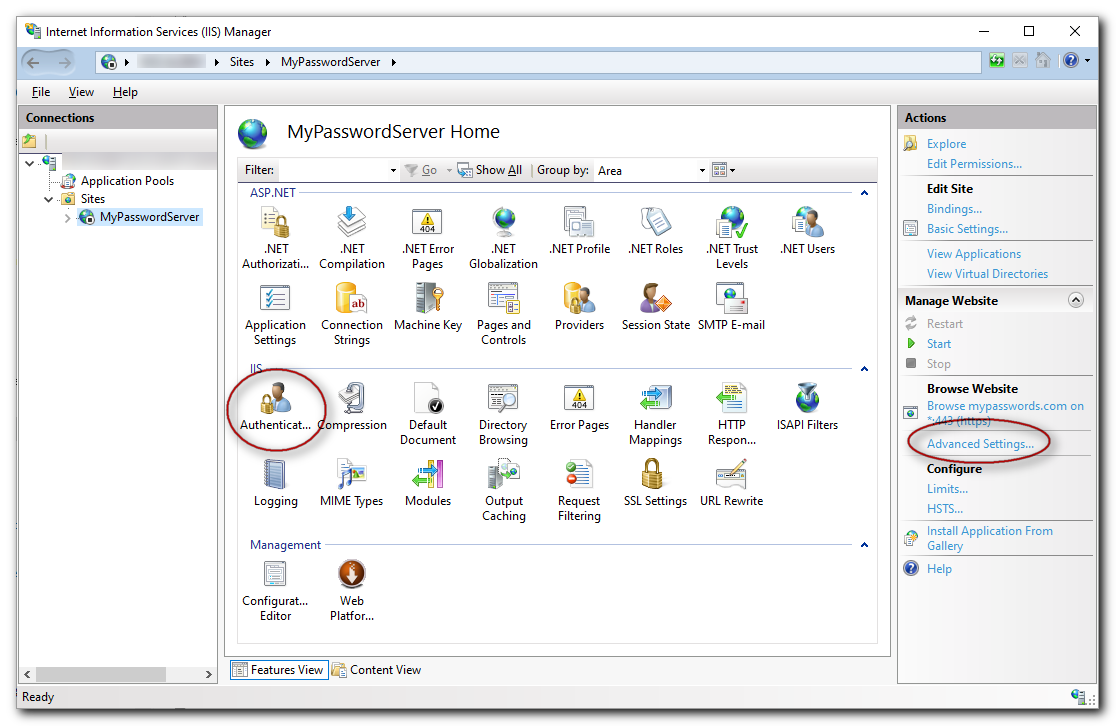This screenshot has width=1116, height=726.
Task: Open .NET Globalization
Action: (x=503, y=238)
